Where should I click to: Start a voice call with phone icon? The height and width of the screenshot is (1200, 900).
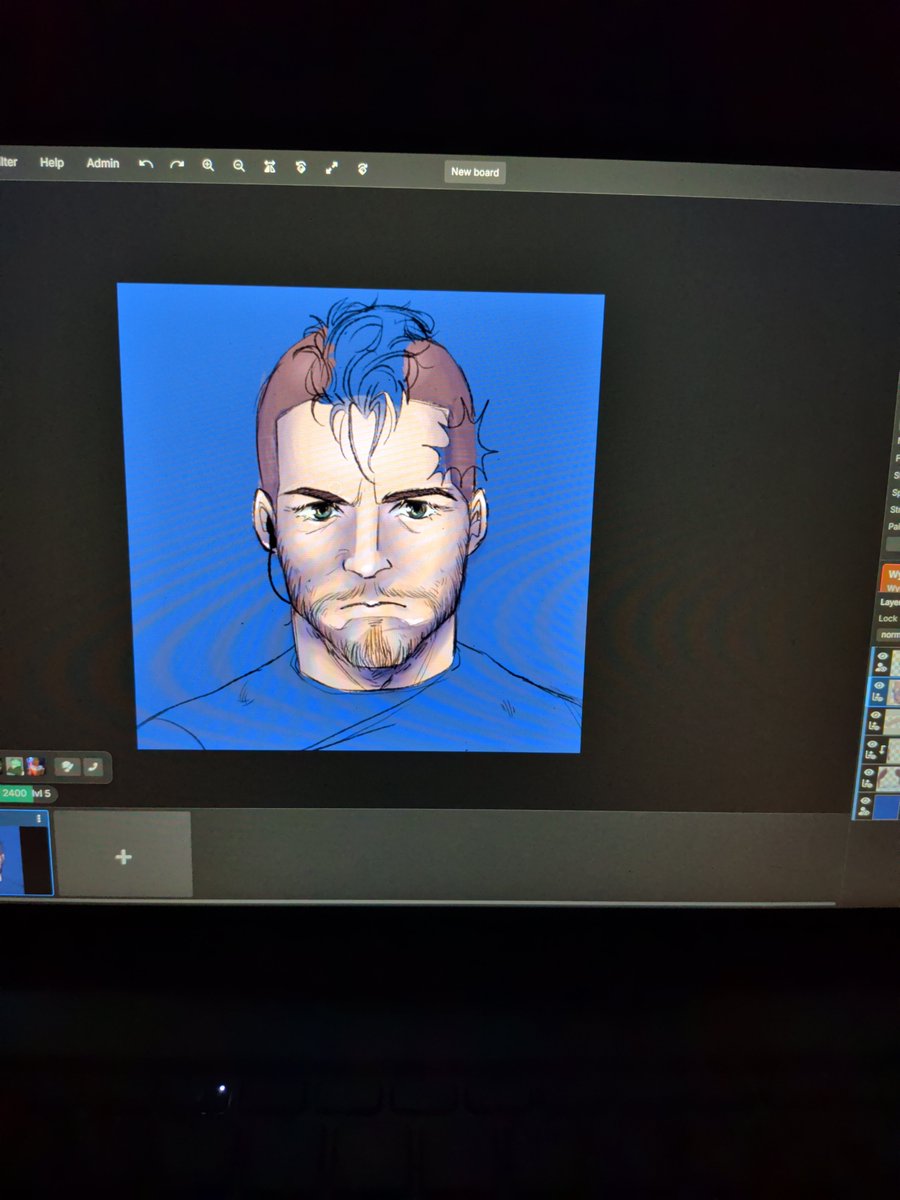(93, 767)
